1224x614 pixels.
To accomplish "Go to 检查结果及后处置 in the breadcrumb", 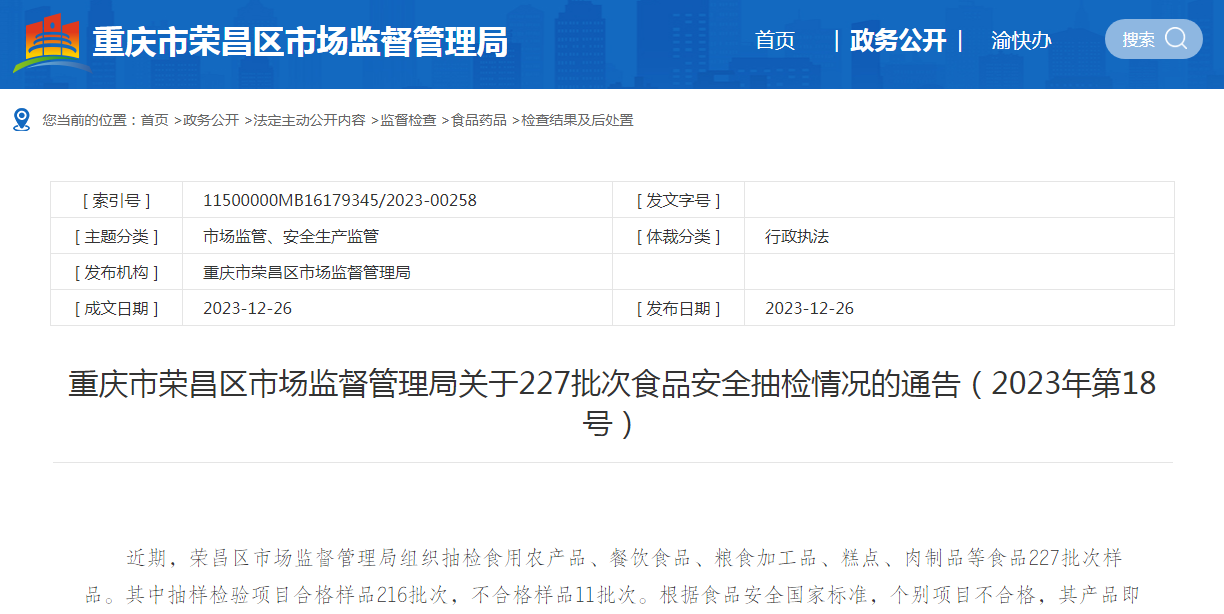I will [577, 120].
